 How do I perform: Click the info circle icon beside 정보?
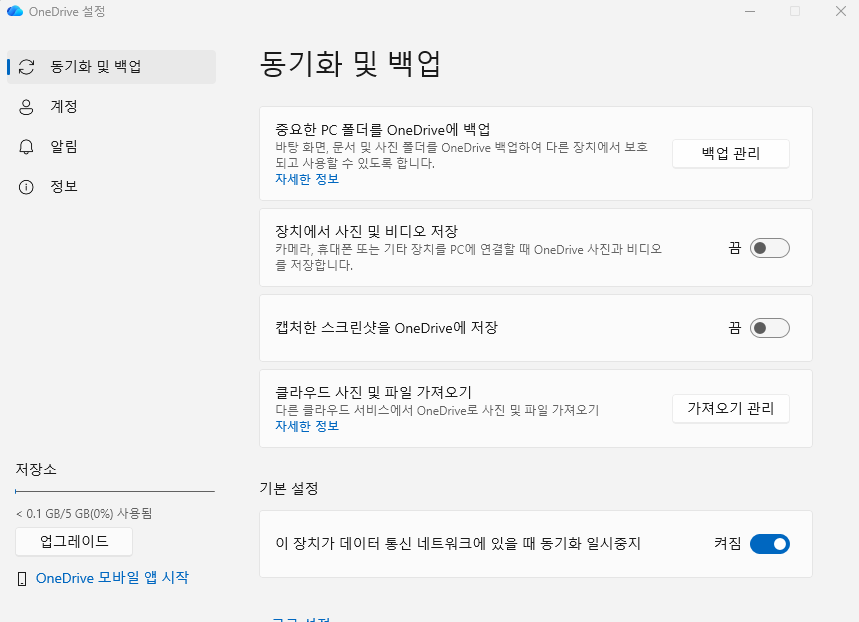[26, 187]
